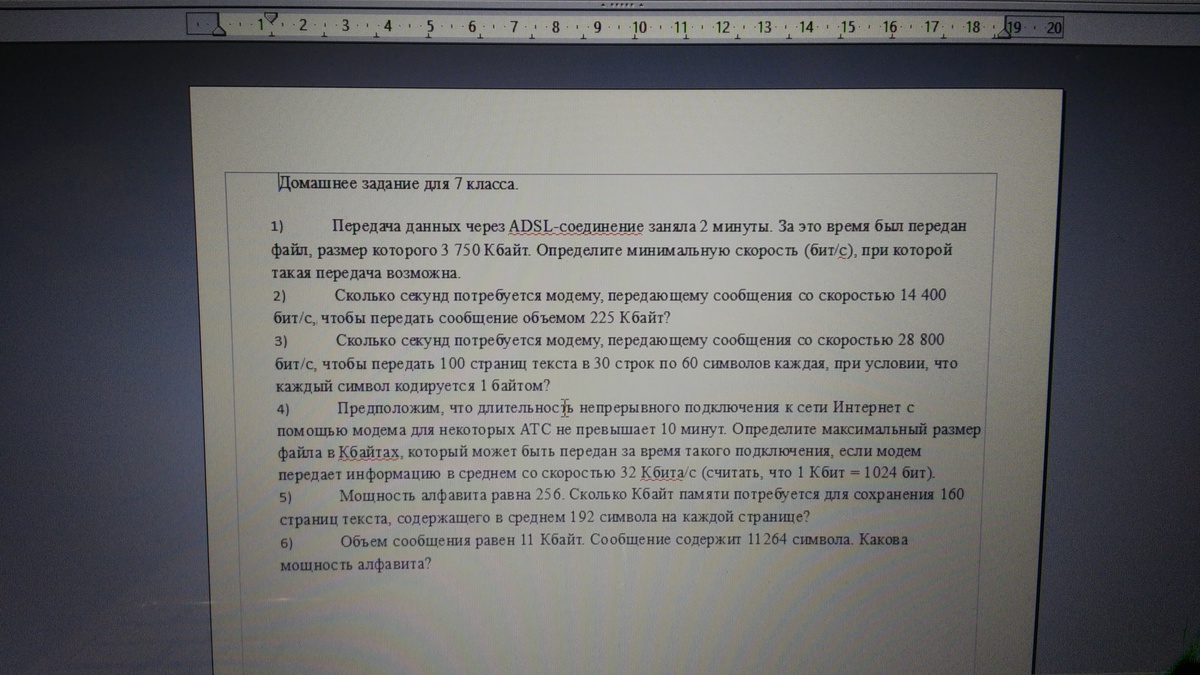The width and height of the screenshot is (1200, 675).
Task: Click '60 символов' in task 3
Action: pyautogui.click(x=724, y=363)
